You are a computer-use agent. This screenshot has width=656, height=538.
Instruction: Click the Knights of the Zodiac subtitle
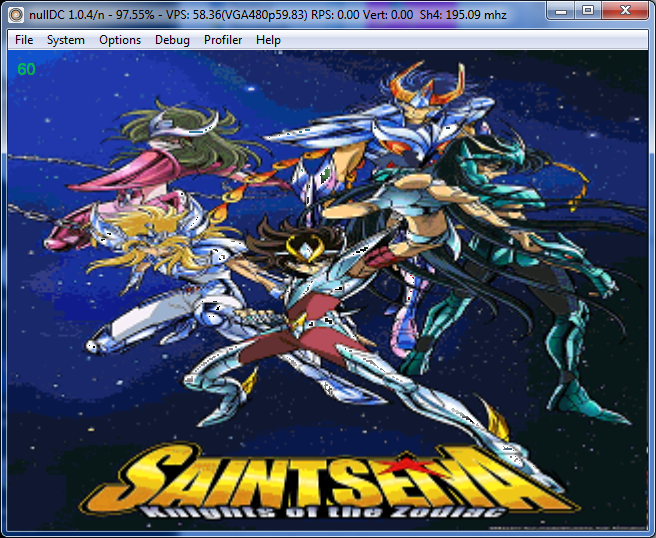point(322,512)
